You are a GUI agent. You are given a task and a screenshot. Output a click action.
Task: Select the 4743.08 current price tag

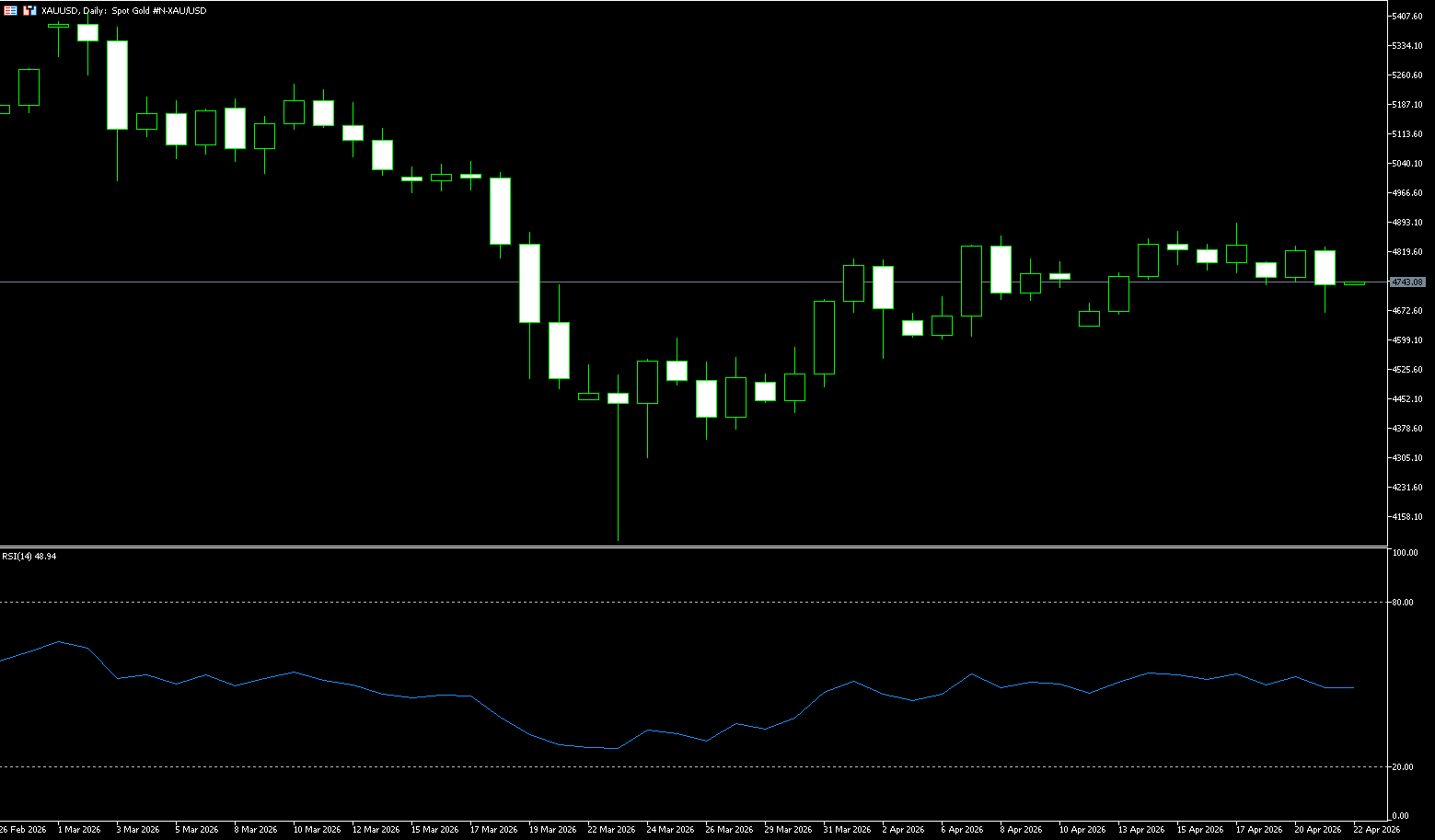click(x=1407, y=282)
